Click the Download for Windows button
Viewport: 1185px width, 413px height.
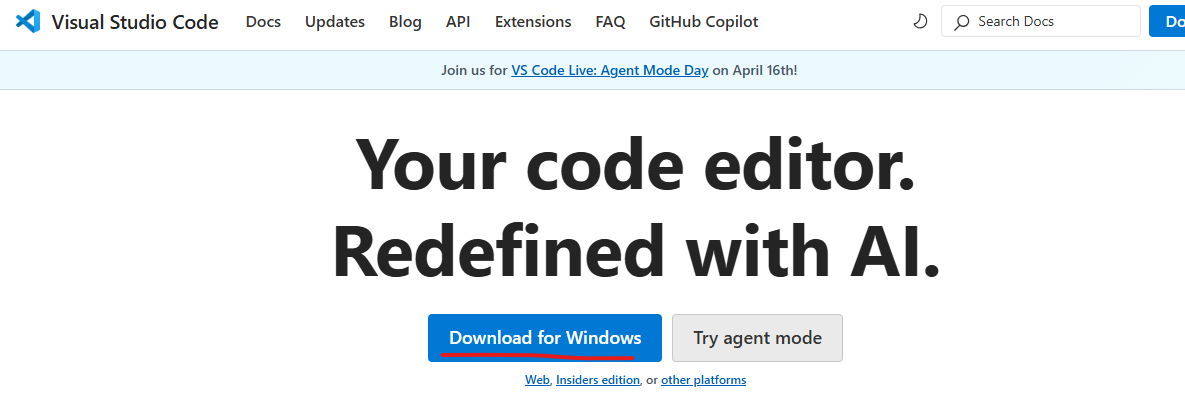tap(545, 337)
